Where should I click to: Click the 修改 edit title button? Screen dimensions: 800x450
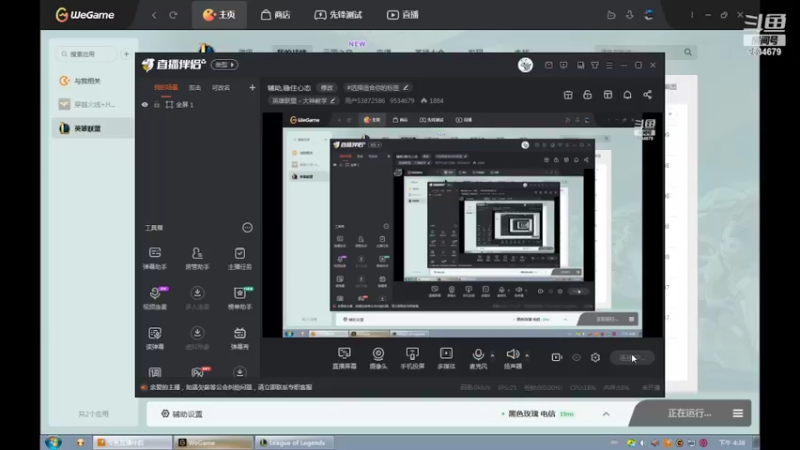click(x=327, y=88)
